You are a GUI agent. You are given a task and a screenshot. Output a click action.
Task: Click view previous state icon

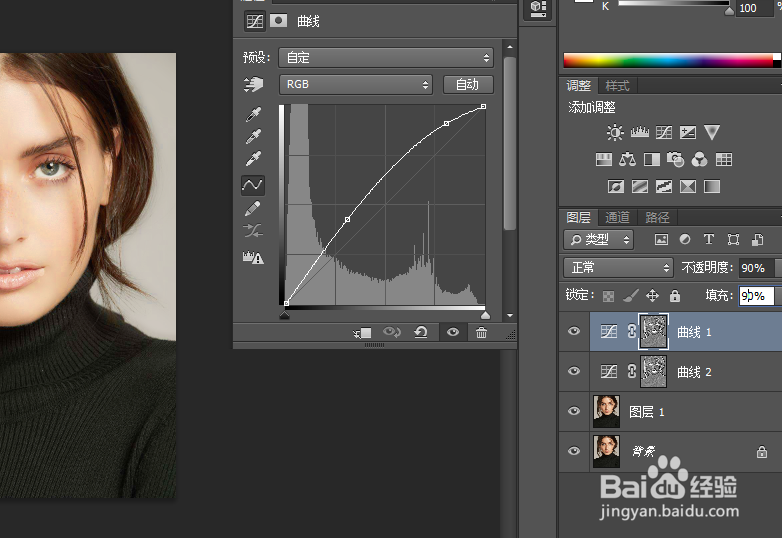click(x=391, y=332)
